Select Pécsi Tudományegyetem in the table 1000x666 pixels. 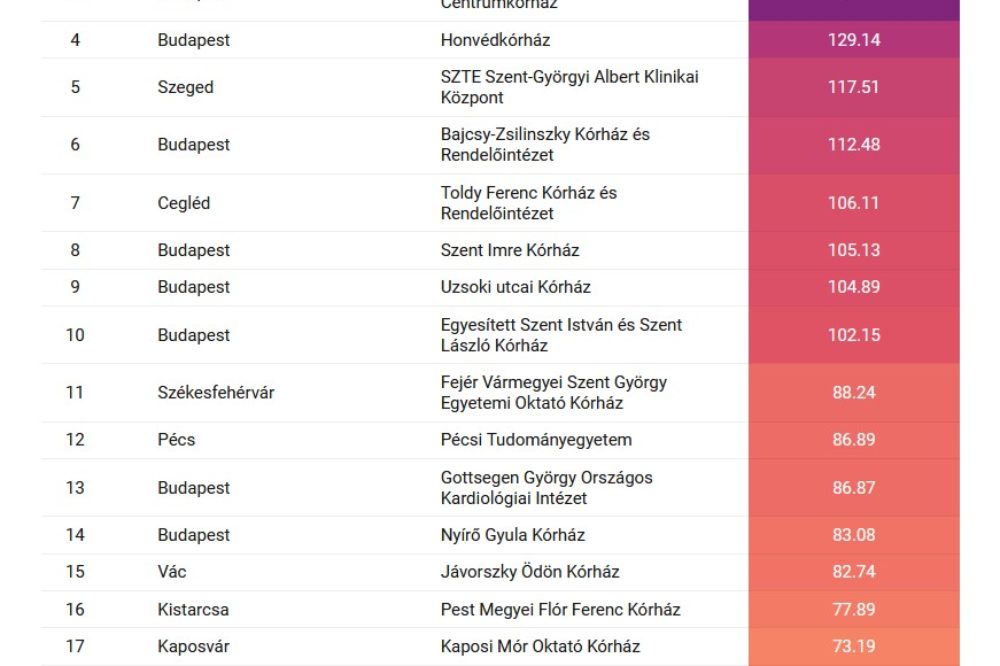(x=536, y=439)
